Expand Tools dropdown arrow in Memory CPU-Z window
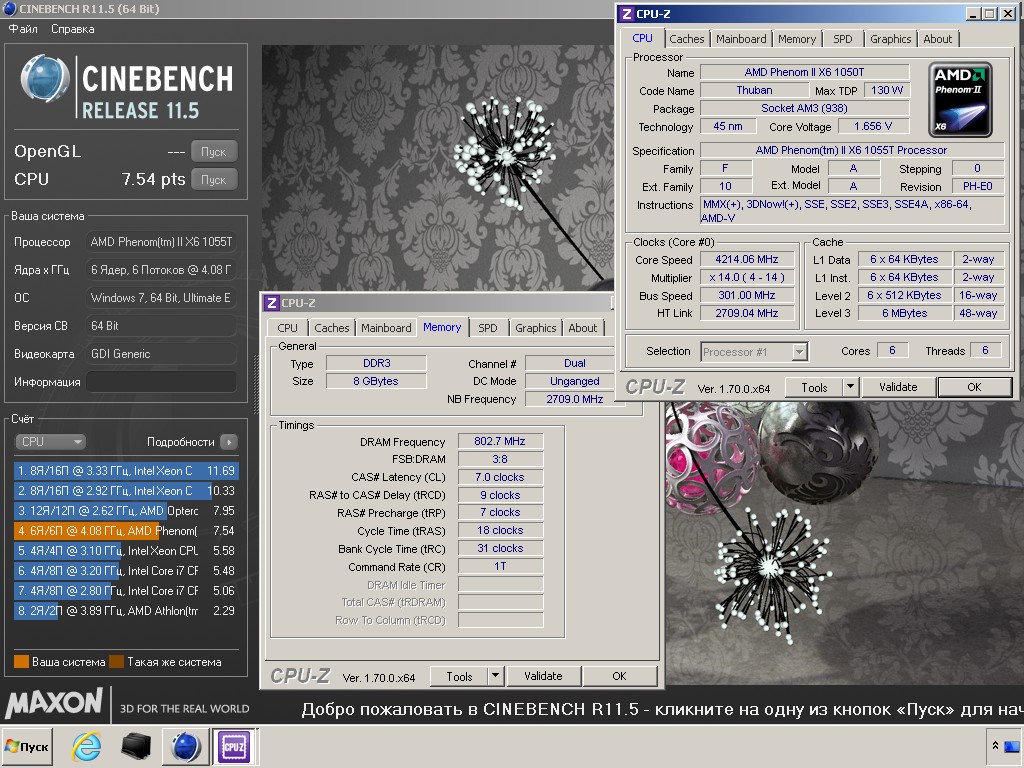This screenshot has height=768, width=1024. click(x=495, y=677)
